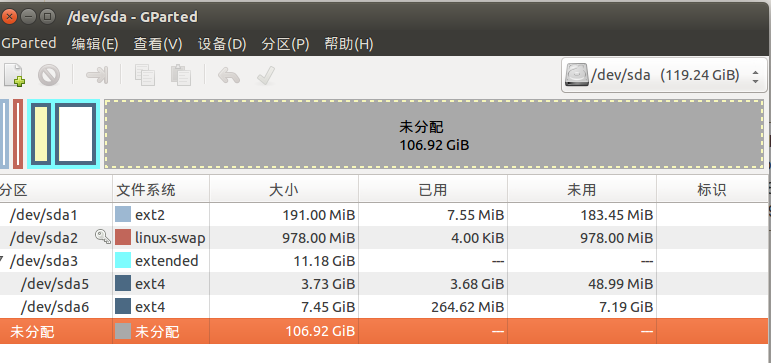771x363 pixels.
Task: Click the key lock icon beside /dev/sda2
Action: (x=103, y=237)
